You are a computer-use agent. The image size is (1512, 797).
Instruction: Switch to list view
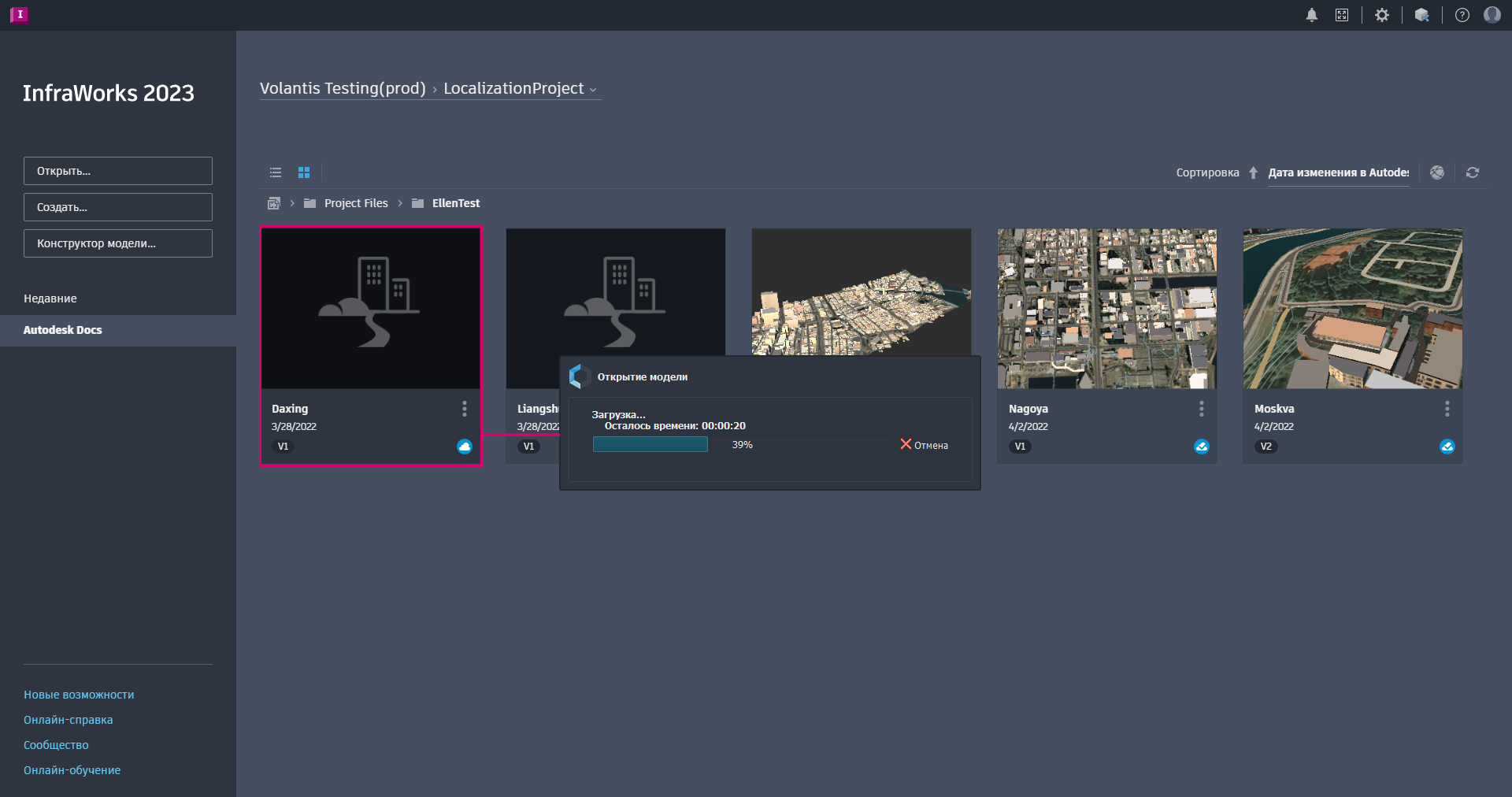(x=276, y=172)
